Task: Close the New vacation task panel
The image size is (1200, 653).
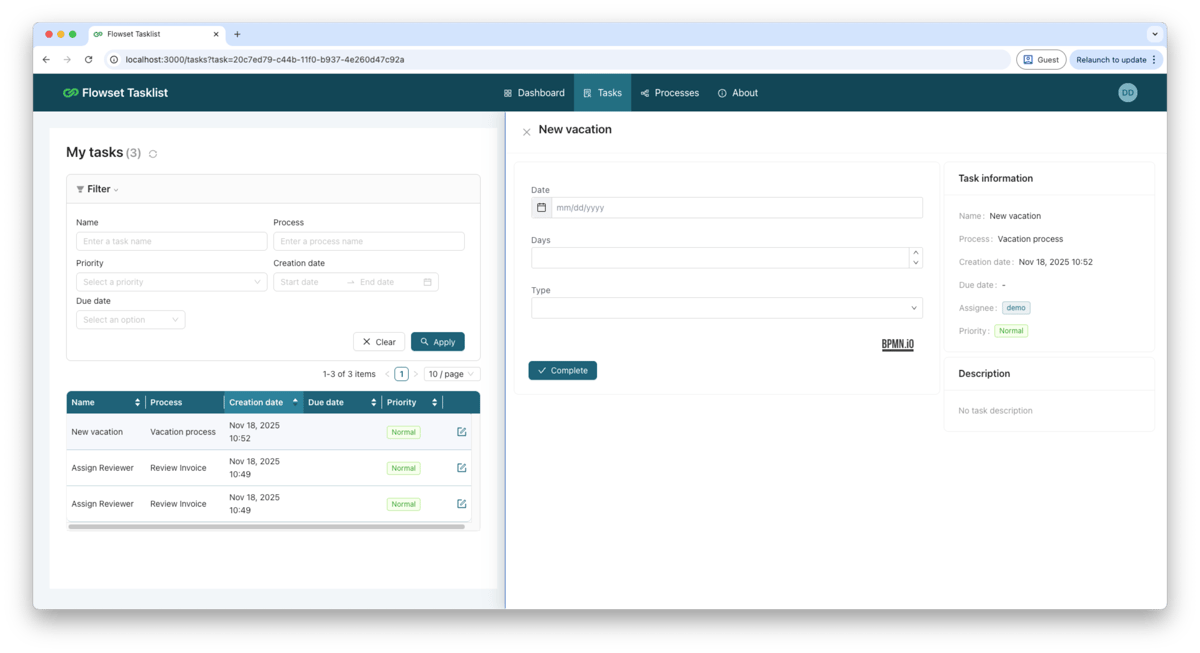Action: (526, 132)
